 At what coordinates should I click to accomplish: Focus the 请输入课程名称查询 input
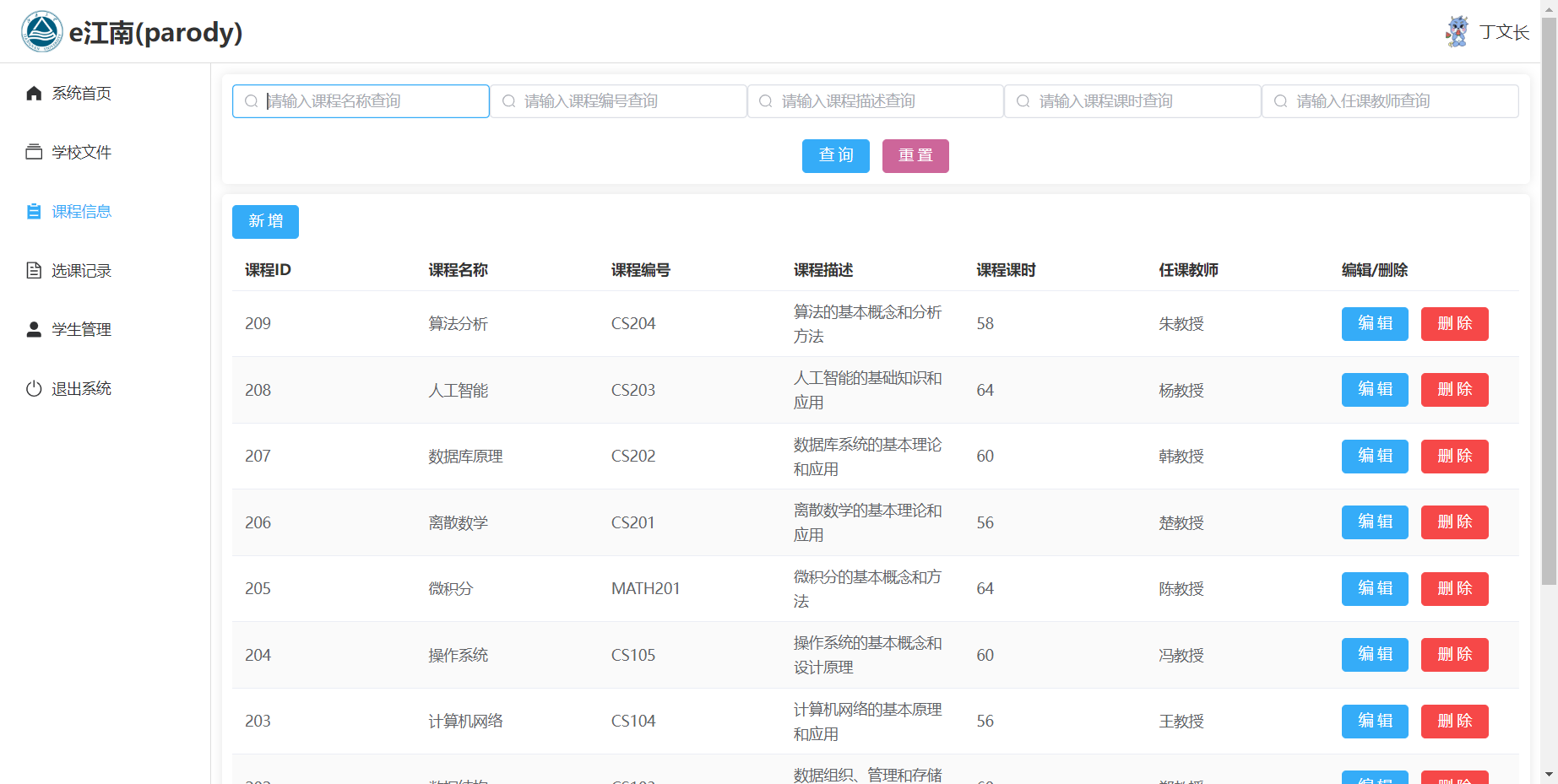[x=361, y=101]
